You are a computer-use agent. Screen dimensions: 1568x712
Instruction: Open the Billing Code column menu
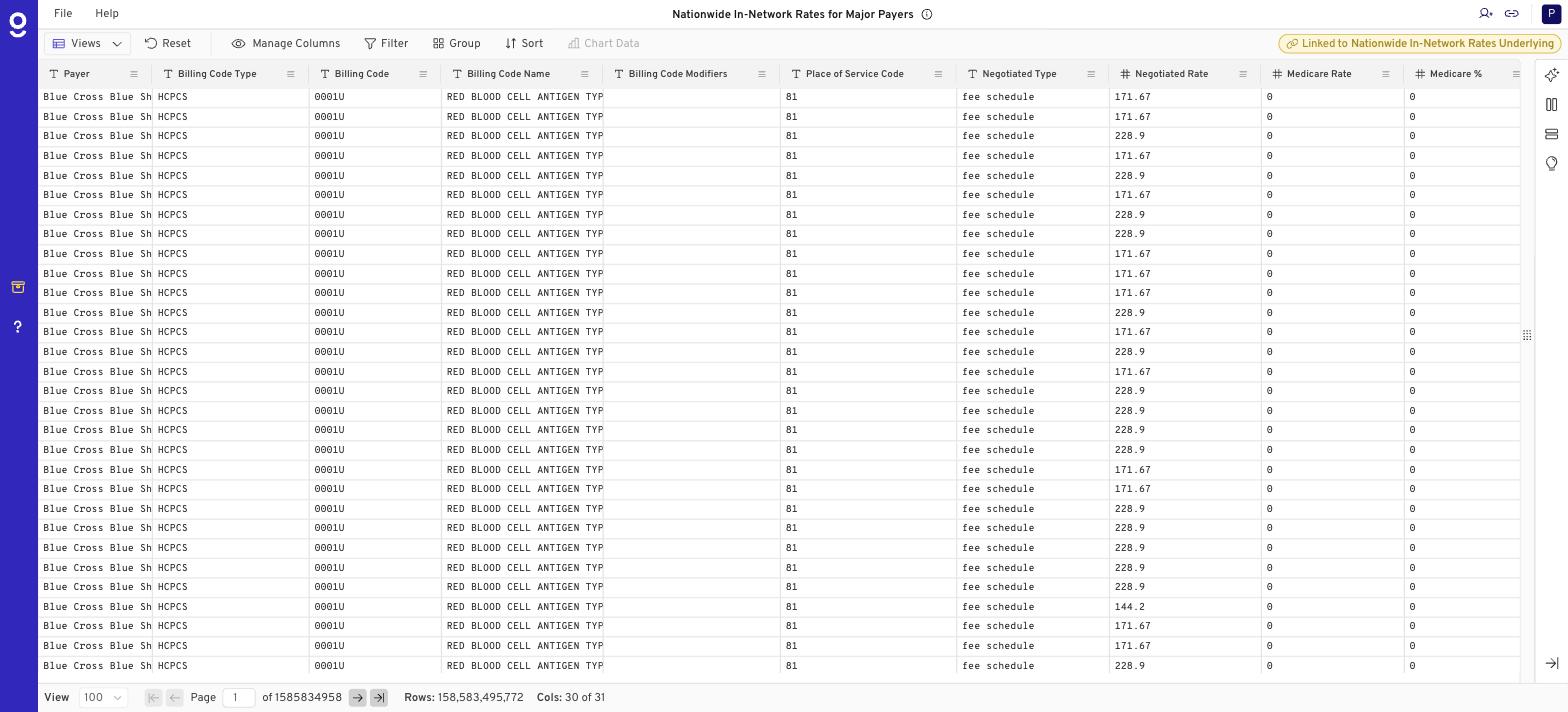423,74
